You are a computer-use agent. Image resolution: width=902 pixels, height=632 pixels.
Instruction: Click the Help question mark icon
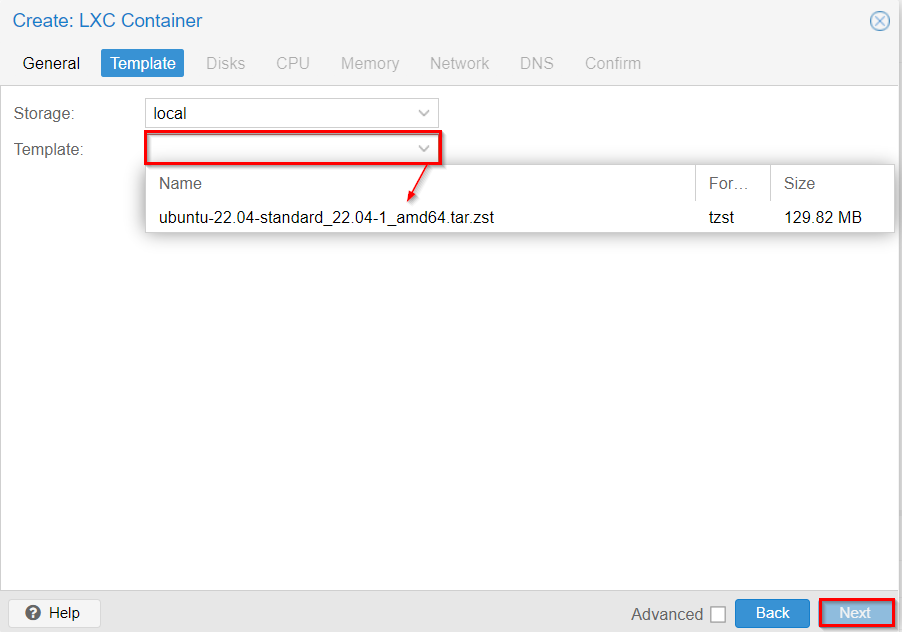(33, 613)
